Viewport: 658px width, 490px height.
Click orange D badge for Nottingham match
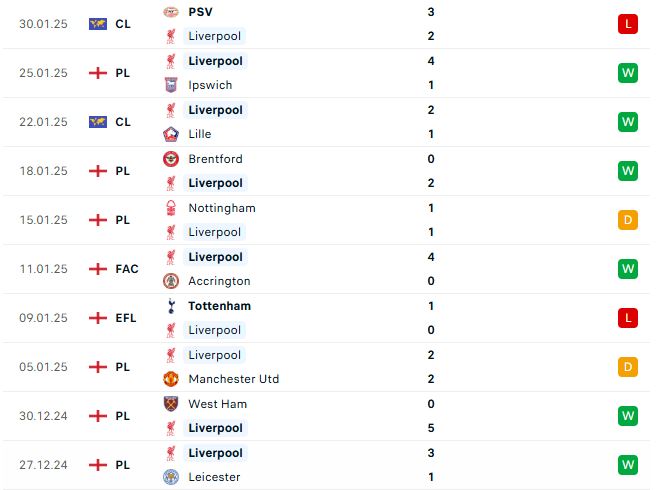628,220
